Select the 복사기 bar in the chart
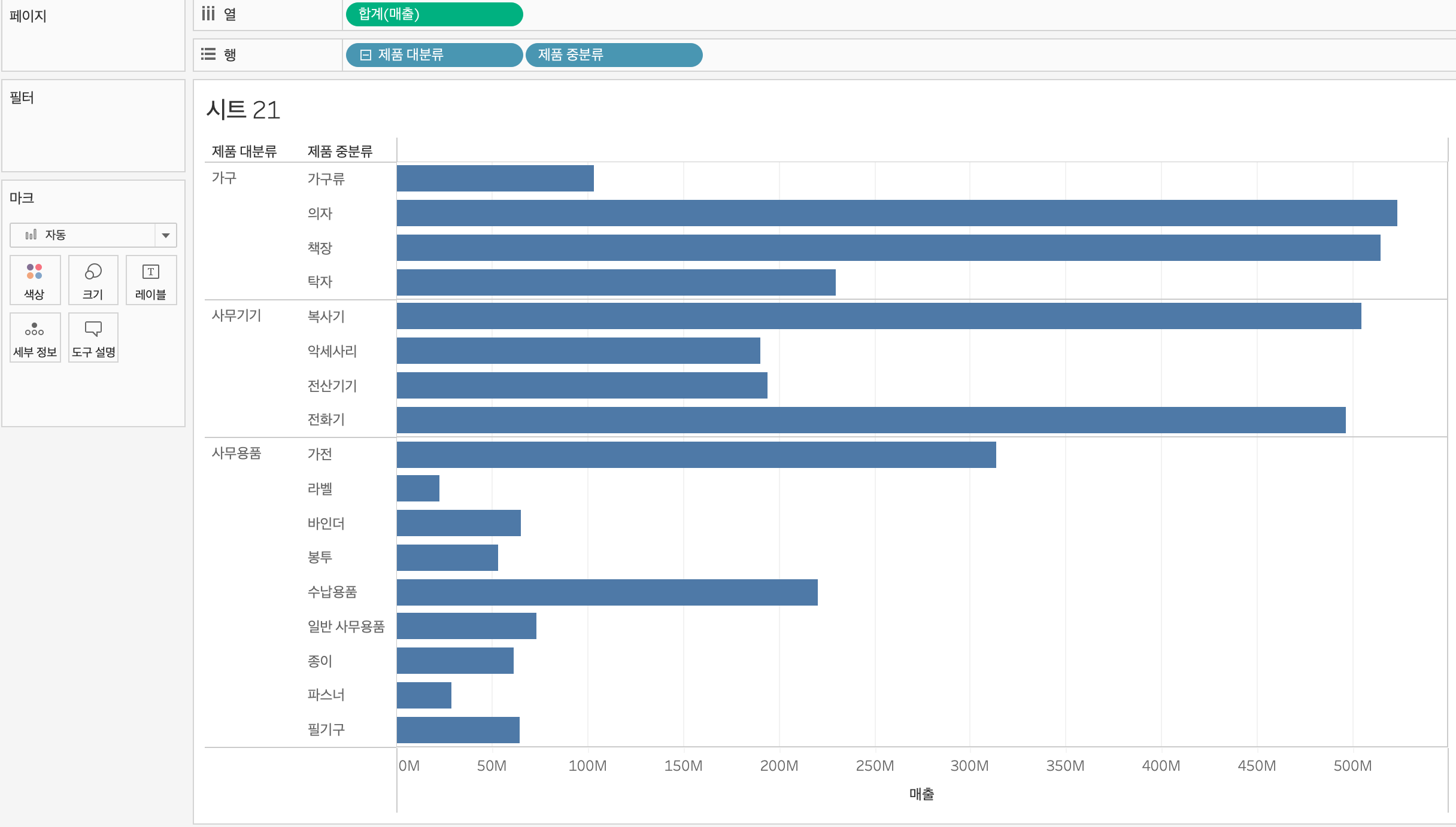Screen dimensions: 1456x827 pyautogui.click(x=878, y=316)
